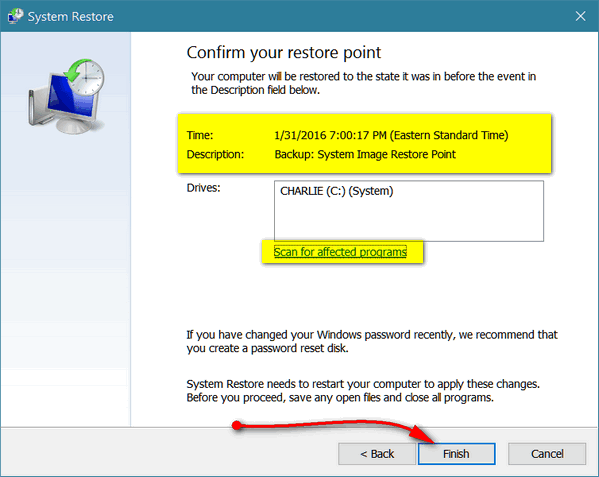Click the restore point Time value

[x=391, y=135]
